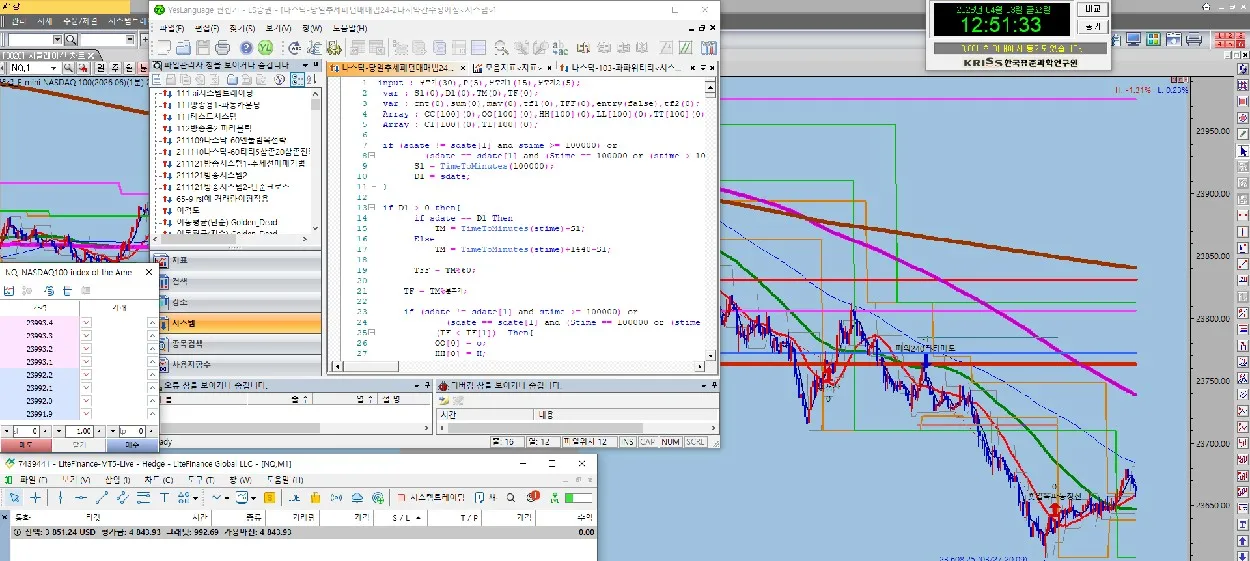Select the trendline tool in MT5 toolbar
This screenshot has width=1250, height=561.
pyautogui.click(x=101, y=498)
